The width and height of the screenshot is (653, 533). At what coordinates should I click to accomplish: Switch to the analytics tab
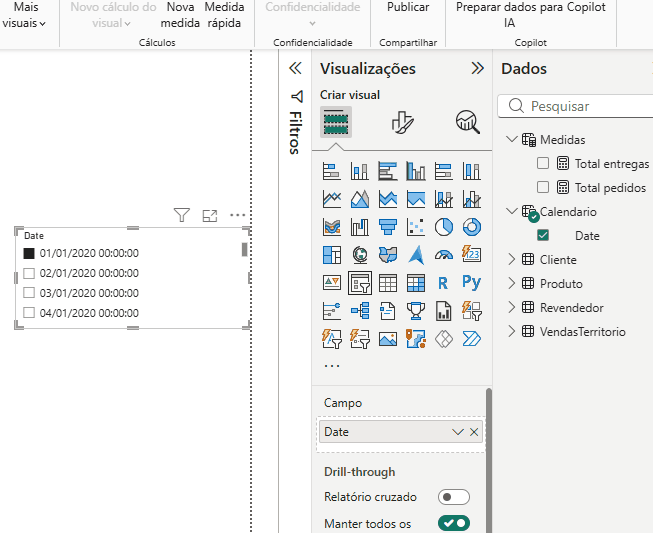pyautogui.click(x=468, y=122)
